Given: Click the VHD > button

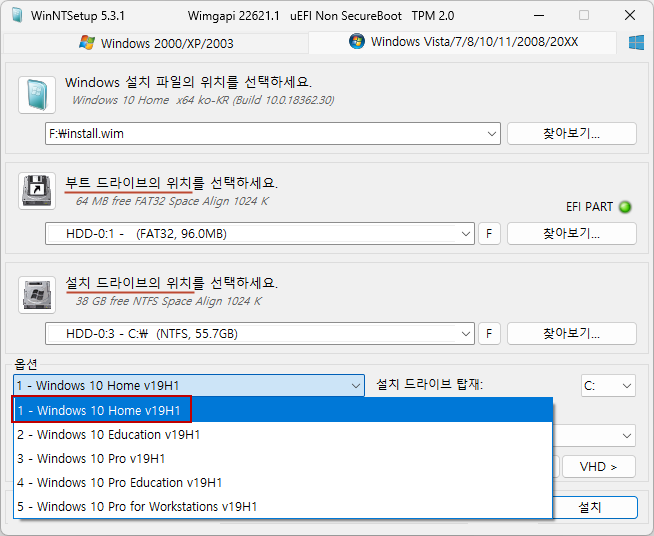Looking at the screenshot, I should (x=599, y=466).
